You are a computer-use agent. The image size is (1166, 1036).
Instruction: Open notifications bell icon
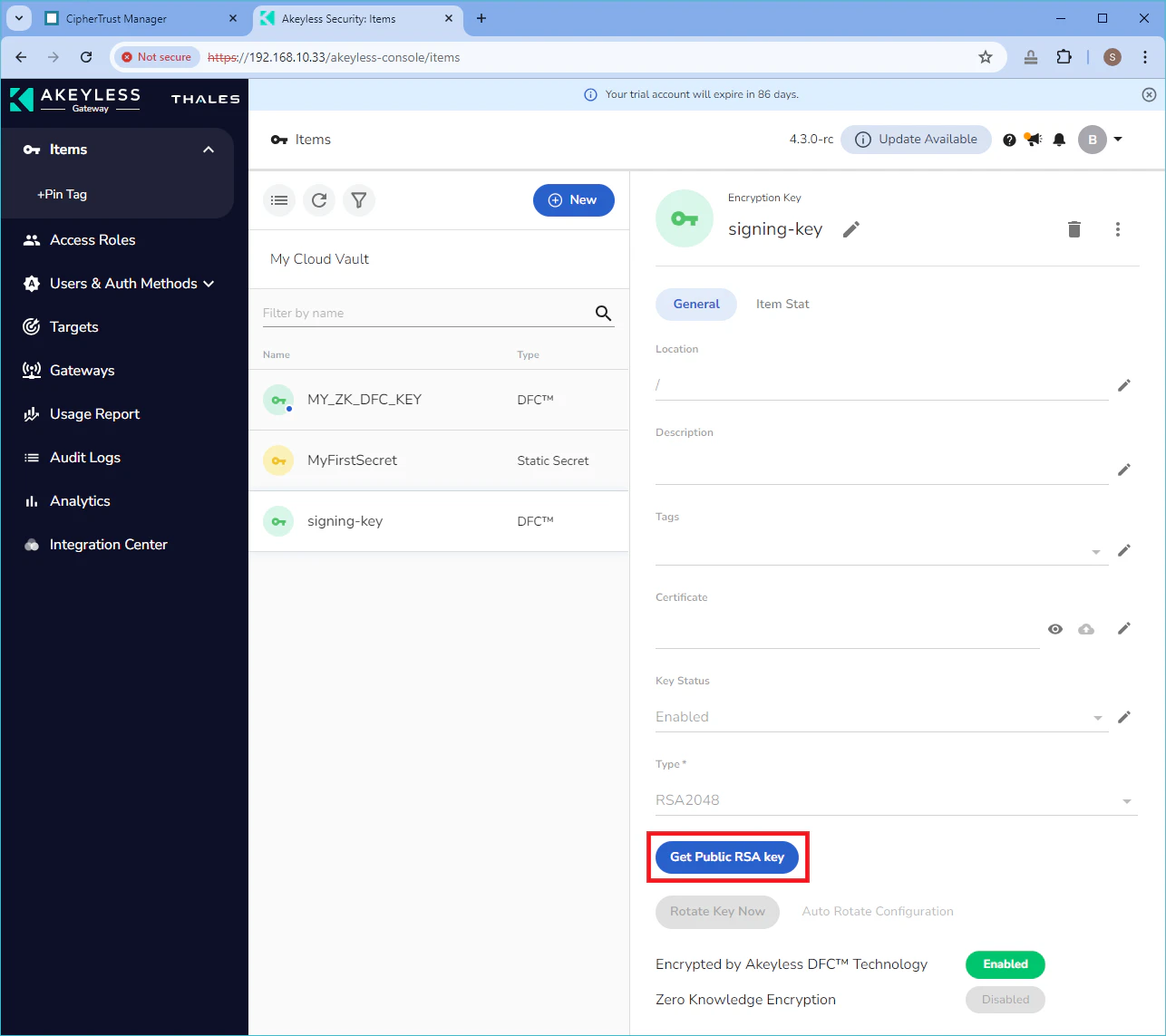point(1059,140)
